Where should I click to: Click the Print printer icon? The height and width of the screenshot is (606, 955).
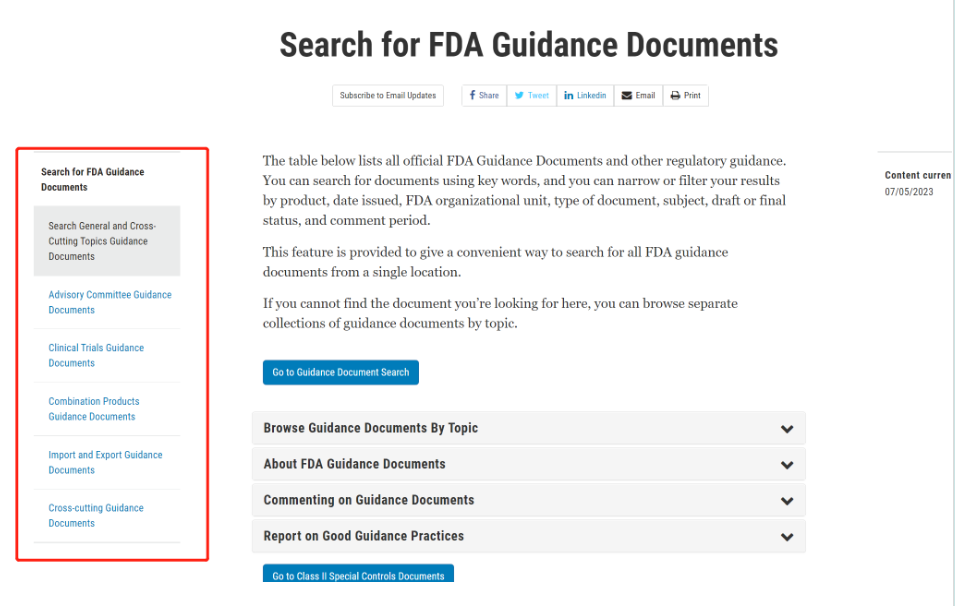[676, 96]
